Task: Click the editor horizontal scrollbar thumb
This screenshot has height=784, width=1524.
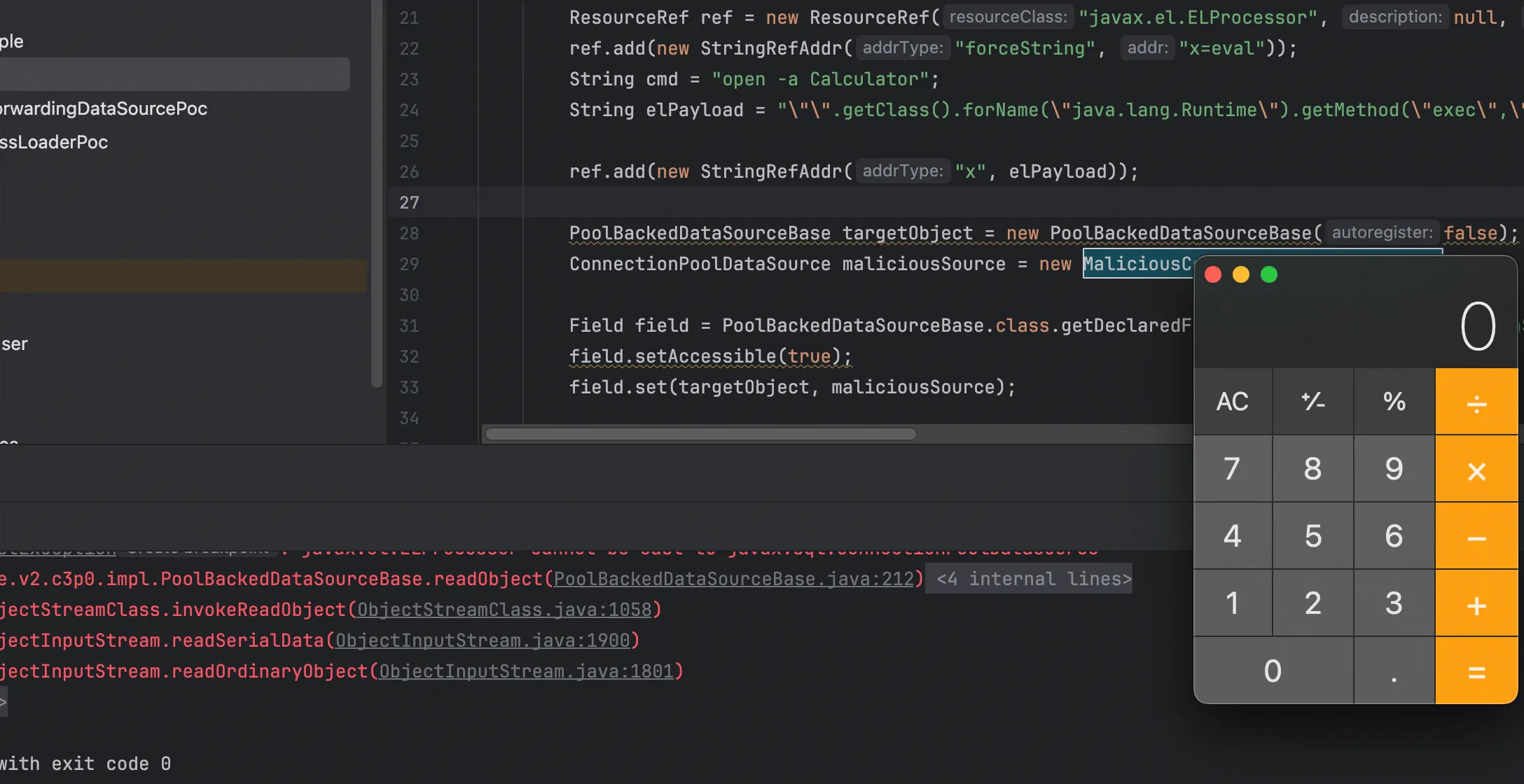Action: tap(700, 434)
